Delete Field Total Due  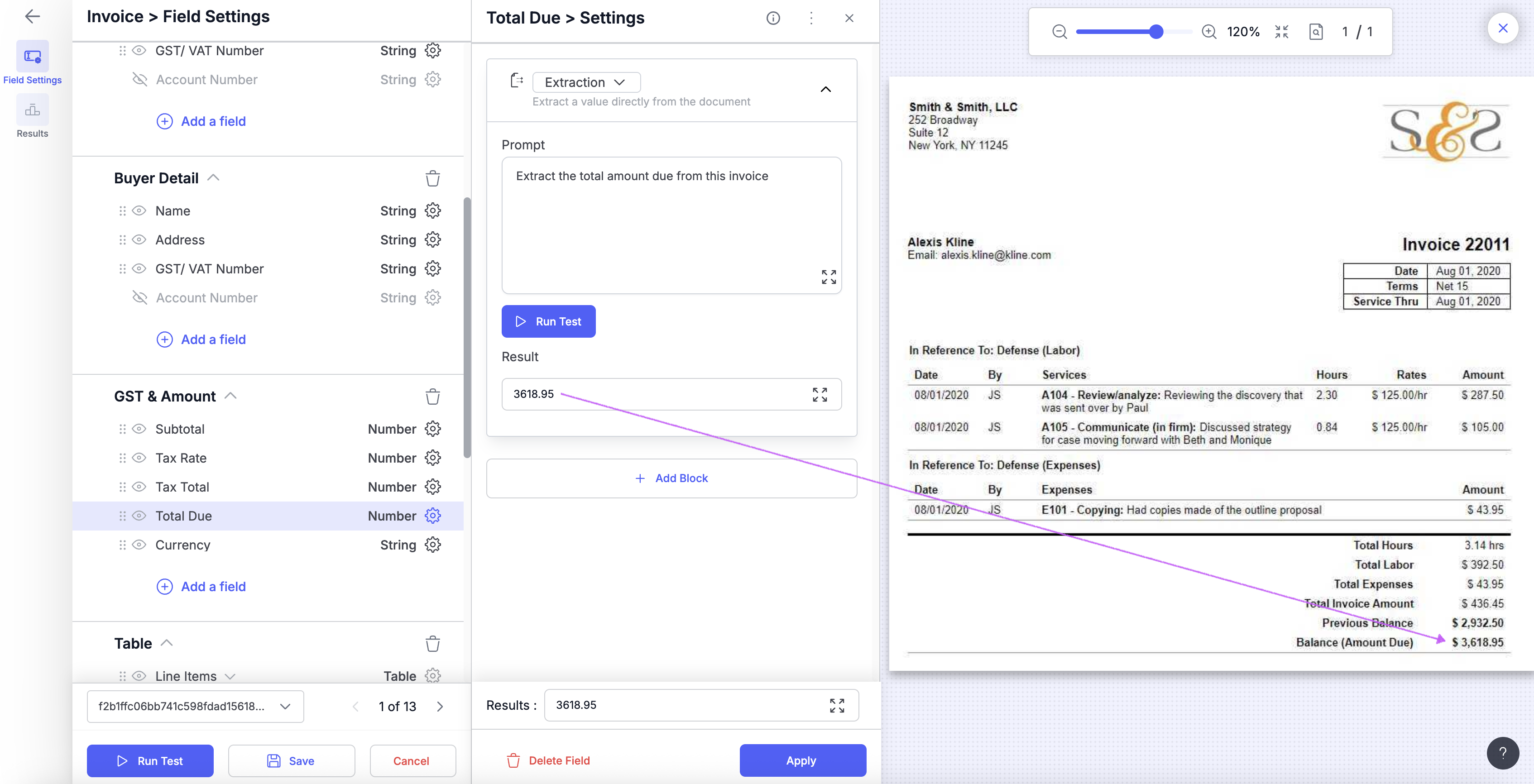coord(548,760)
